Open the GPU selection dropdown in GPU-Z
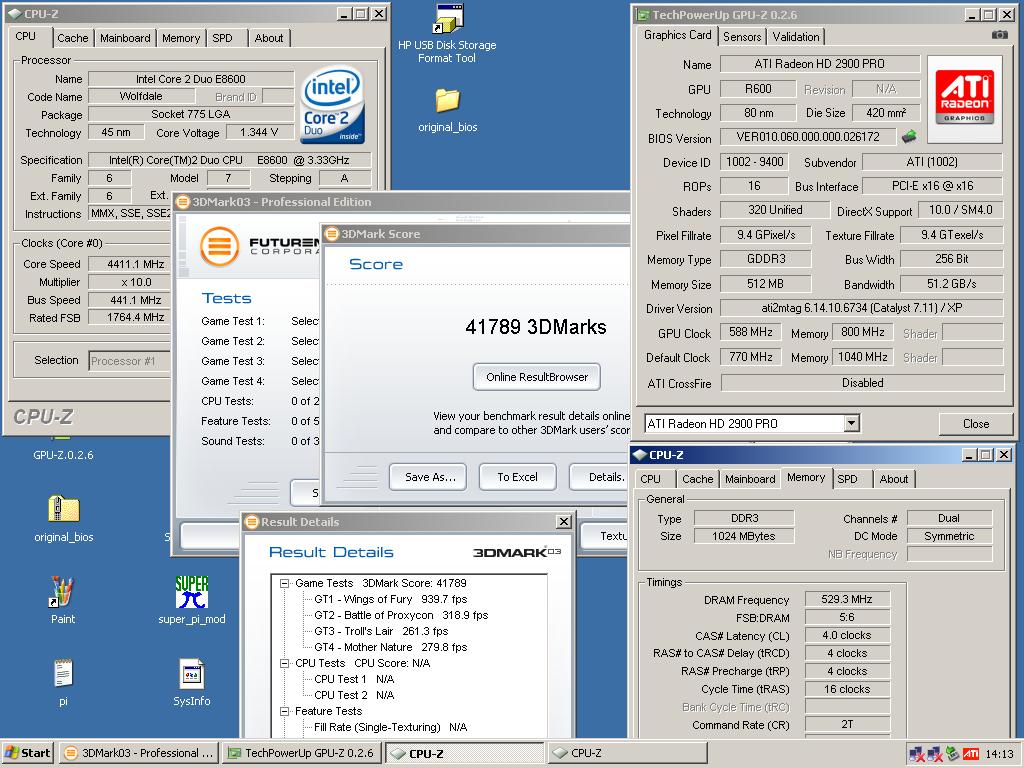The image size is (1024, 768). [x=851, y=423]
